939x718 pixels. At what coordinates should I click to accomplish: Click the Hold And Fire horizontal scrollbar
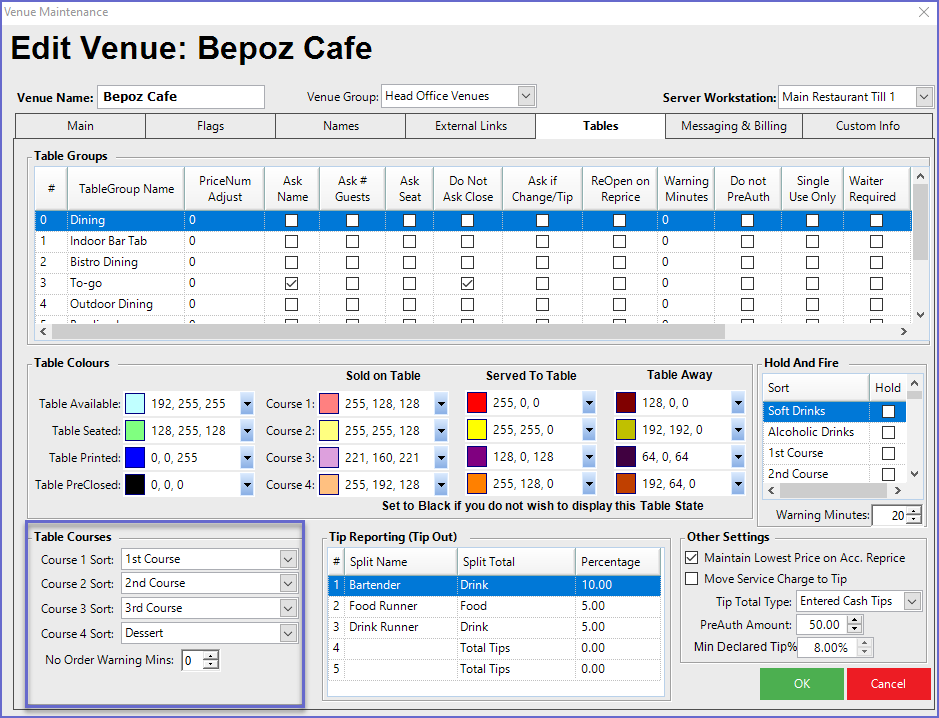coord(833,490)
